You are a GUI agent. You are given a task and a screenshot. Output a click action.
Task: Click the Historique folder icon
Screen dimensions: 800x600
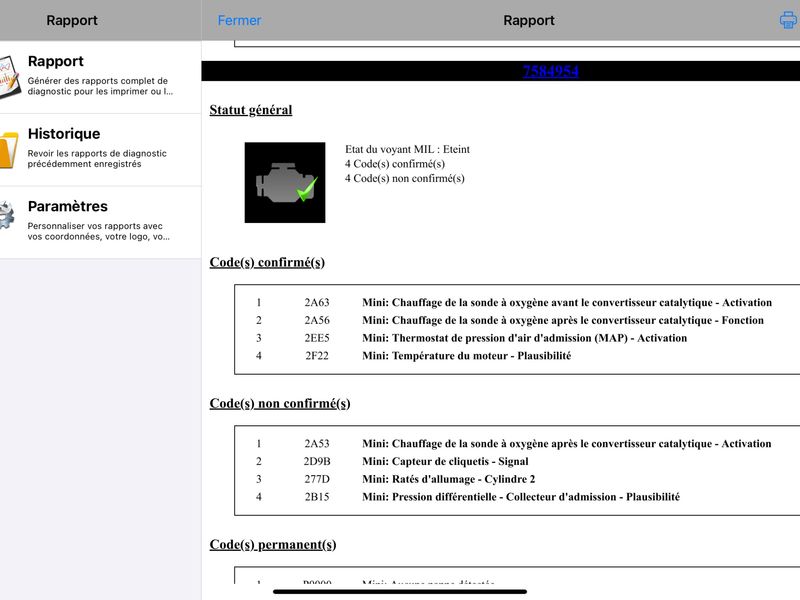(x=9, y=149)
